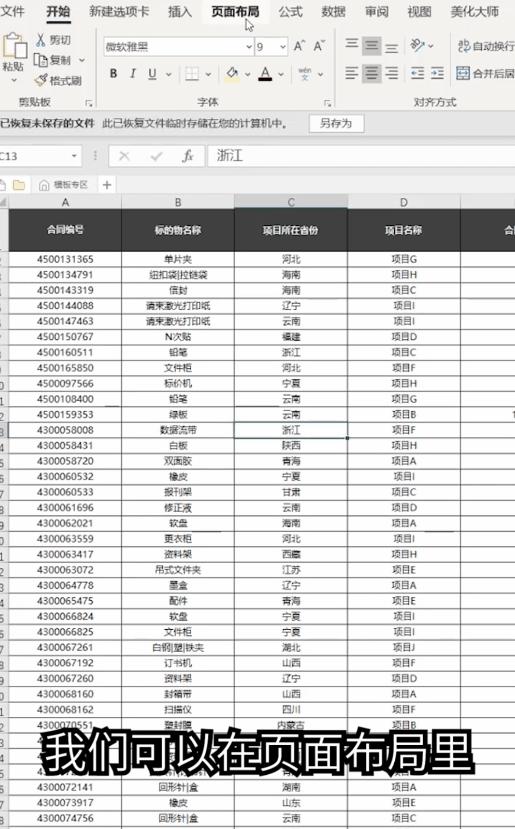Select column C header

point(291,202)
